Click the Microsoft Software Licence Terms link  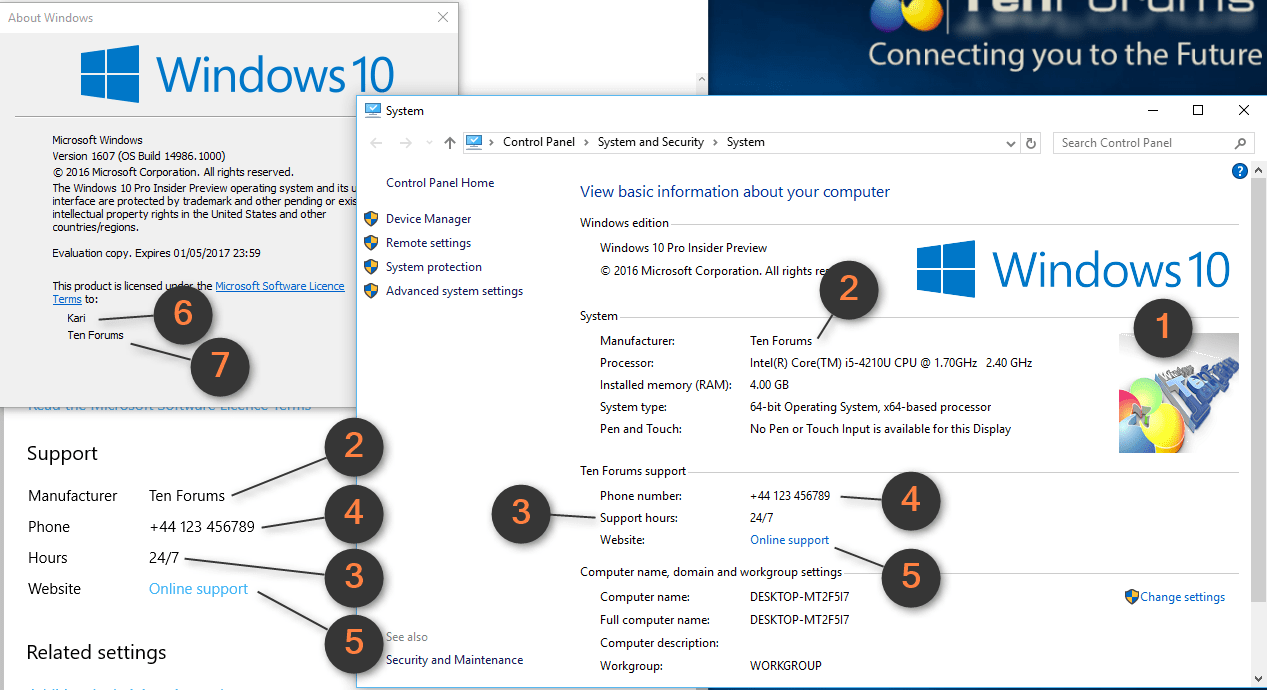click(x=280, y=285)
